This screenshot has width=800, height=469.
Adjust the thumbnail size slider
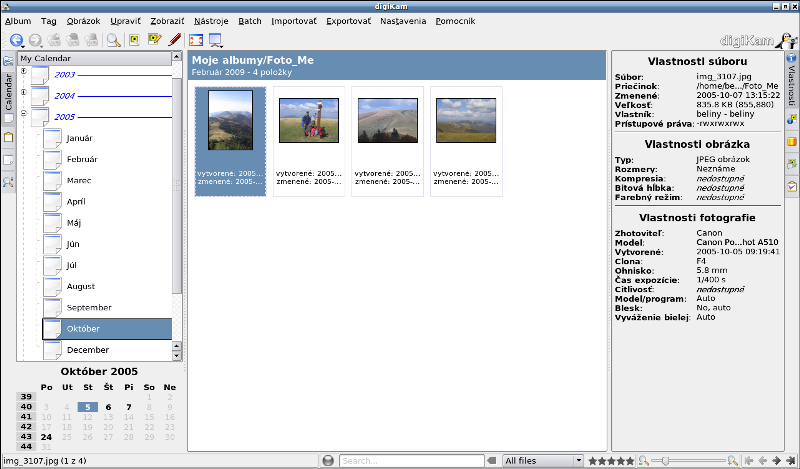coord(665,461)
